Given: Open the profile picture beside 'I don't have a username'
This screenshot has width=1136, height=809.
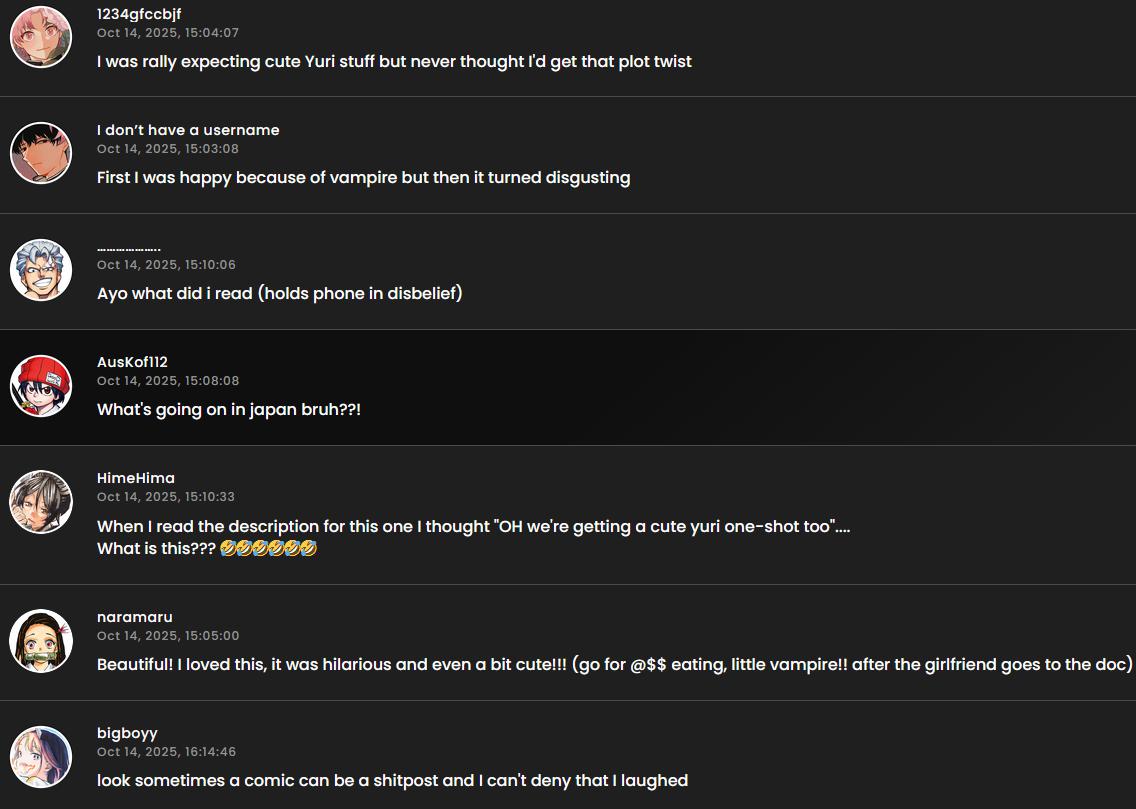Looking at the screenshot, I should click(41, 153).
